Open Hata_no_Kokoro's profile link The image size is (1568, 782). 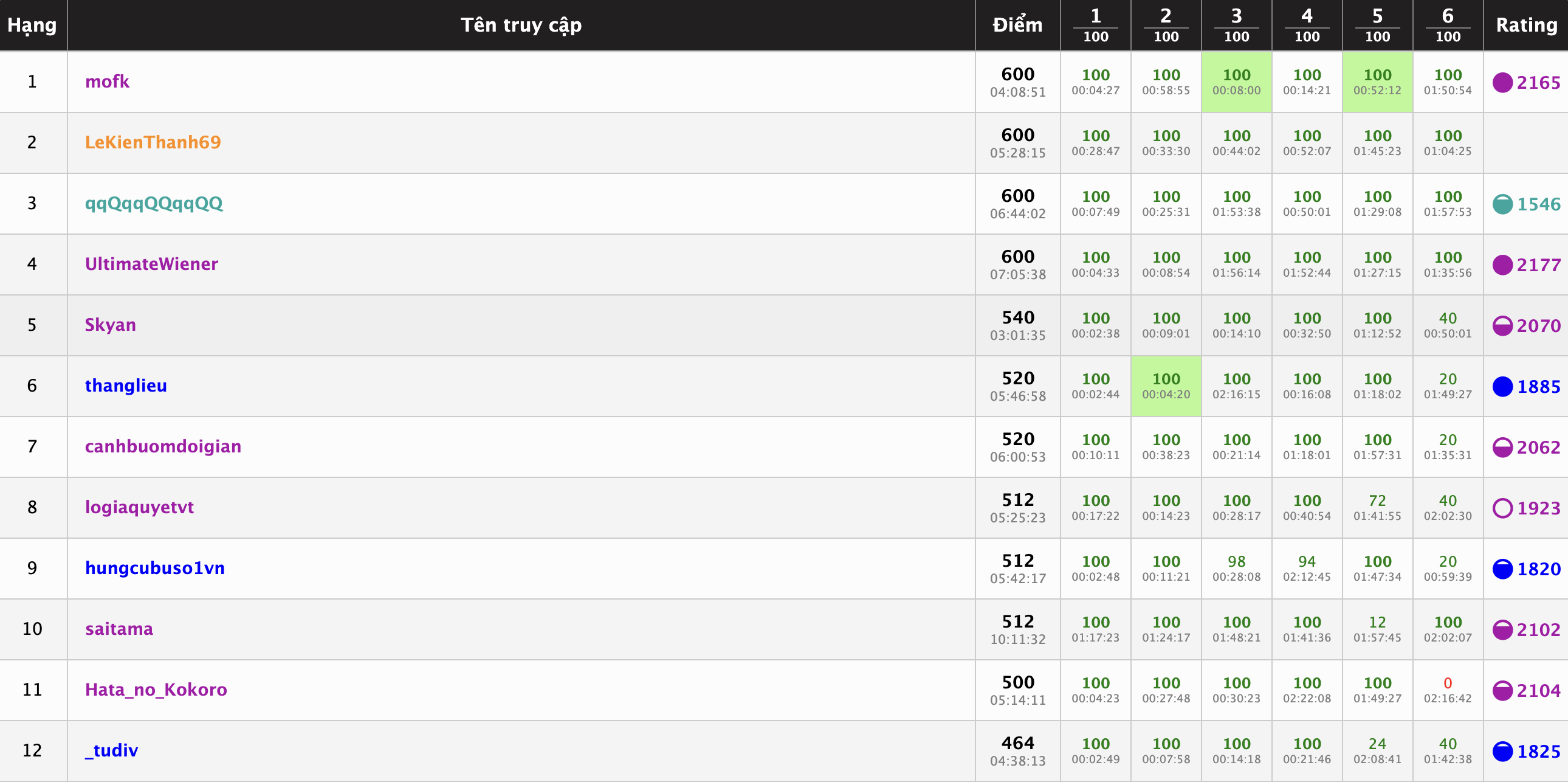[x=156, y=690]
